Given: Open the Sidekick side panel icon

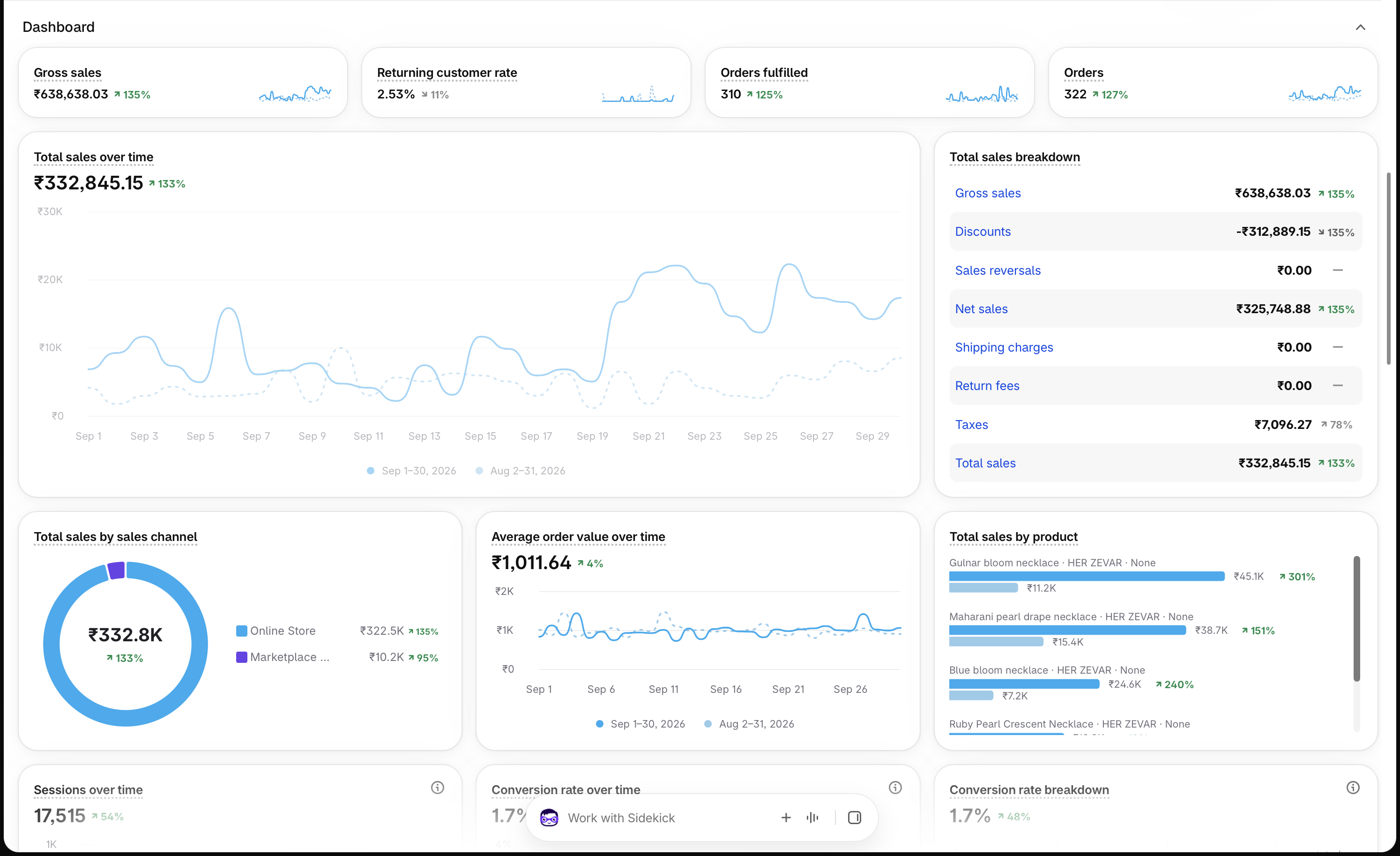Looking at the screenshot, I should click(x=854, y=818).
